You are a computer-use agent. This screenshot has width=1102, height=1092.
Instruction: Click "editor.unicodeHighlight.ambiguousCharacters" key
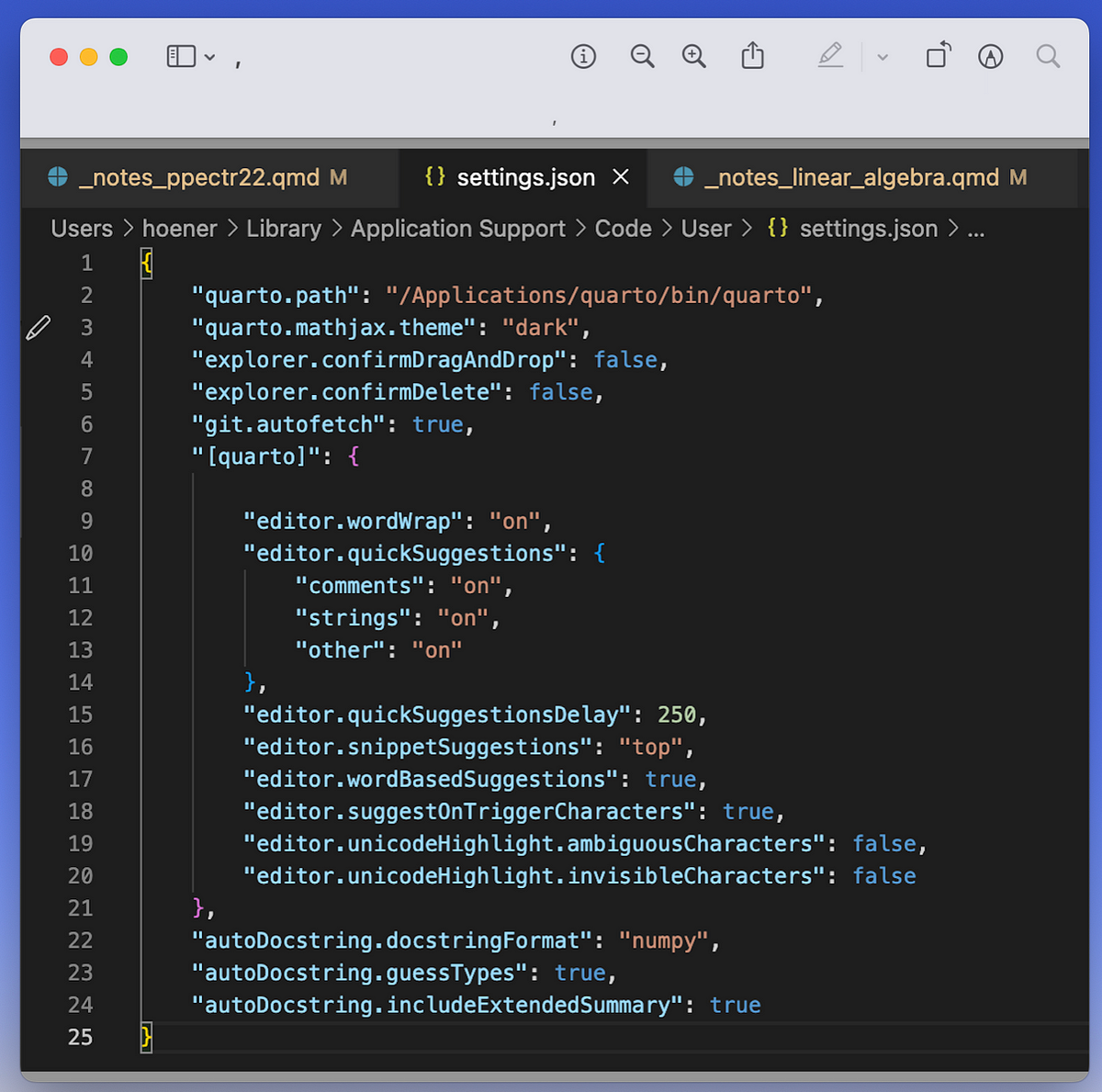tap(534, 844)
